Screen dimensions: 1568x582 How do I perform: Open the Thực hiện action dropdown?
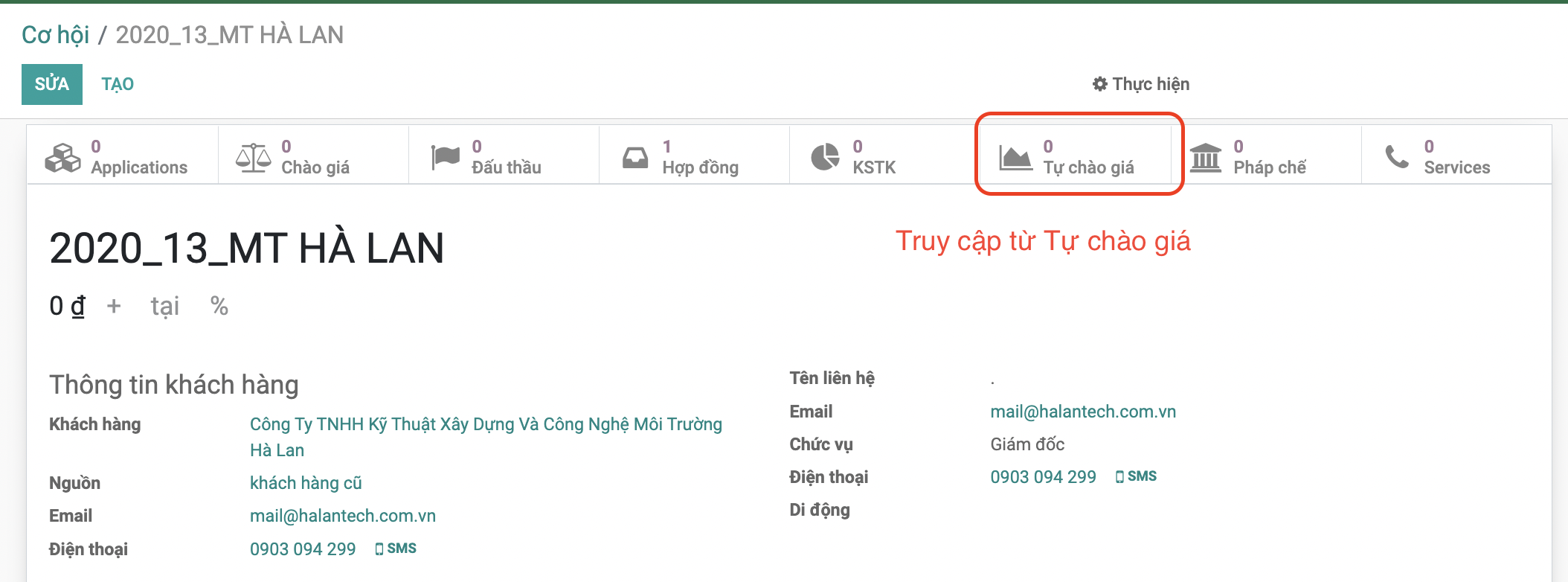point(1141,84)
